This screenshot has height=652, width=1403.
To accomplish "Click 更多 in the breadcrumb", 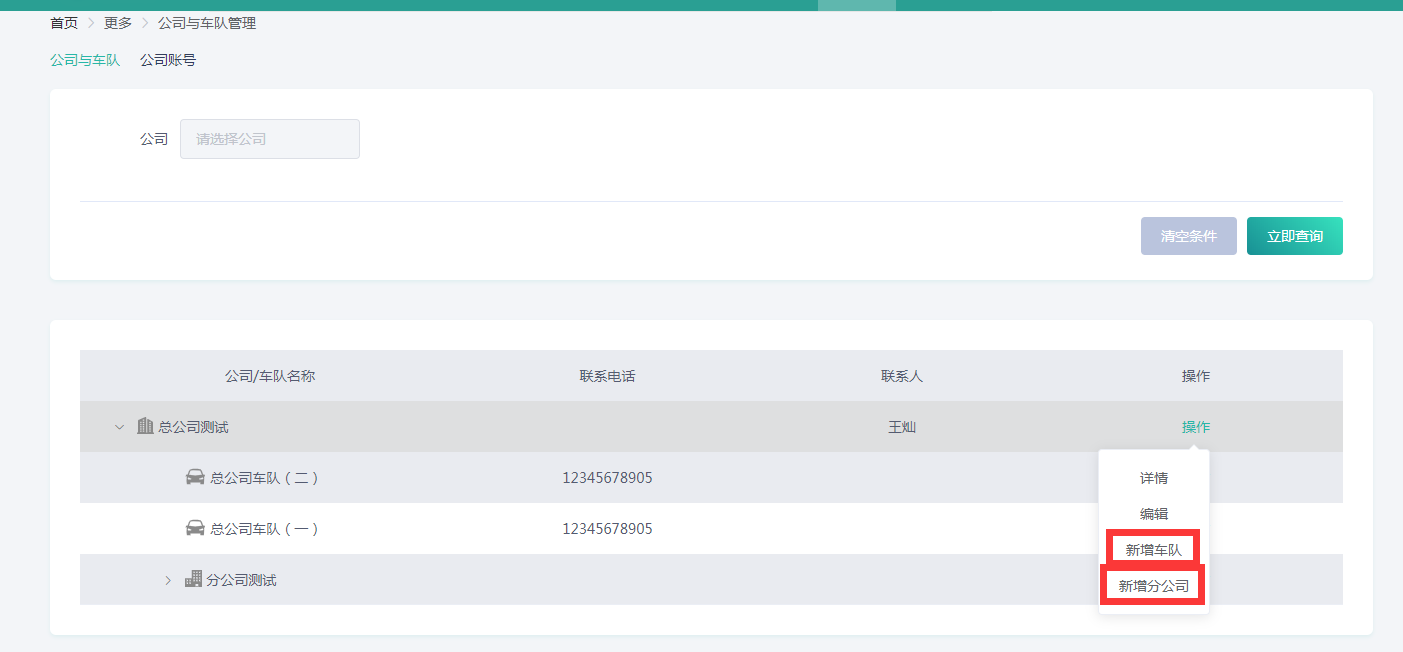I will (x=118, y=23).
